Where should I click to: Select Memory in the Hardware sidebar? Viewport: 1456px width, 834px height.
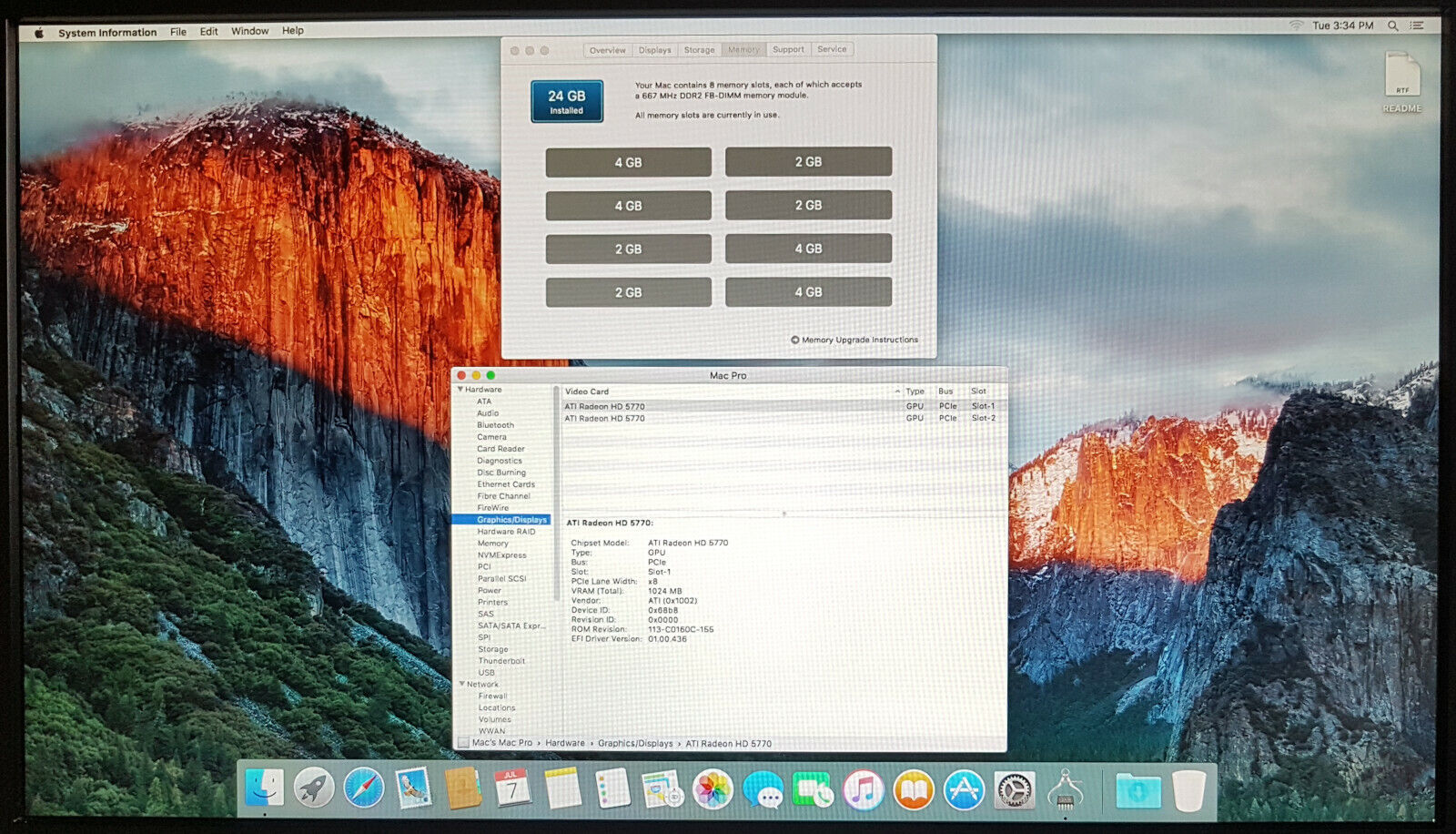(x=492, y=544)
